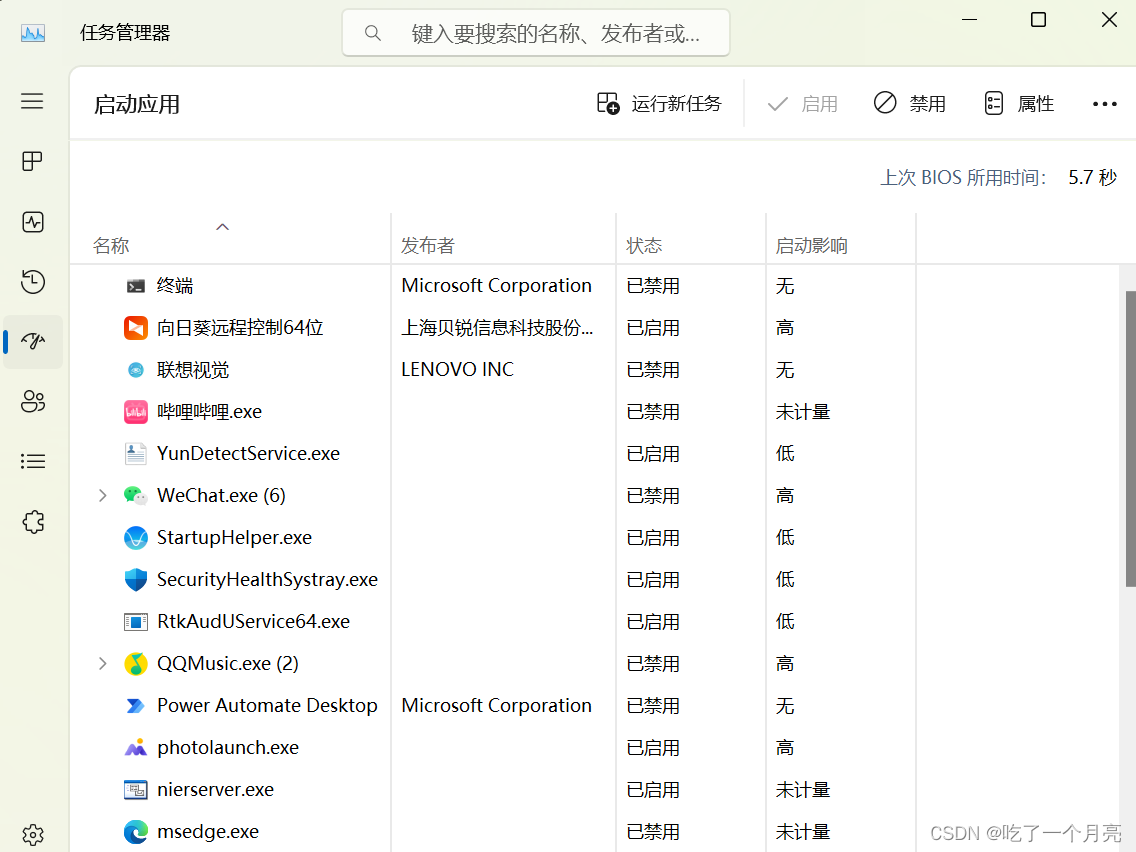Expand the WeChat.exe (6) group
1136x852 pixels.
(102, 496)
